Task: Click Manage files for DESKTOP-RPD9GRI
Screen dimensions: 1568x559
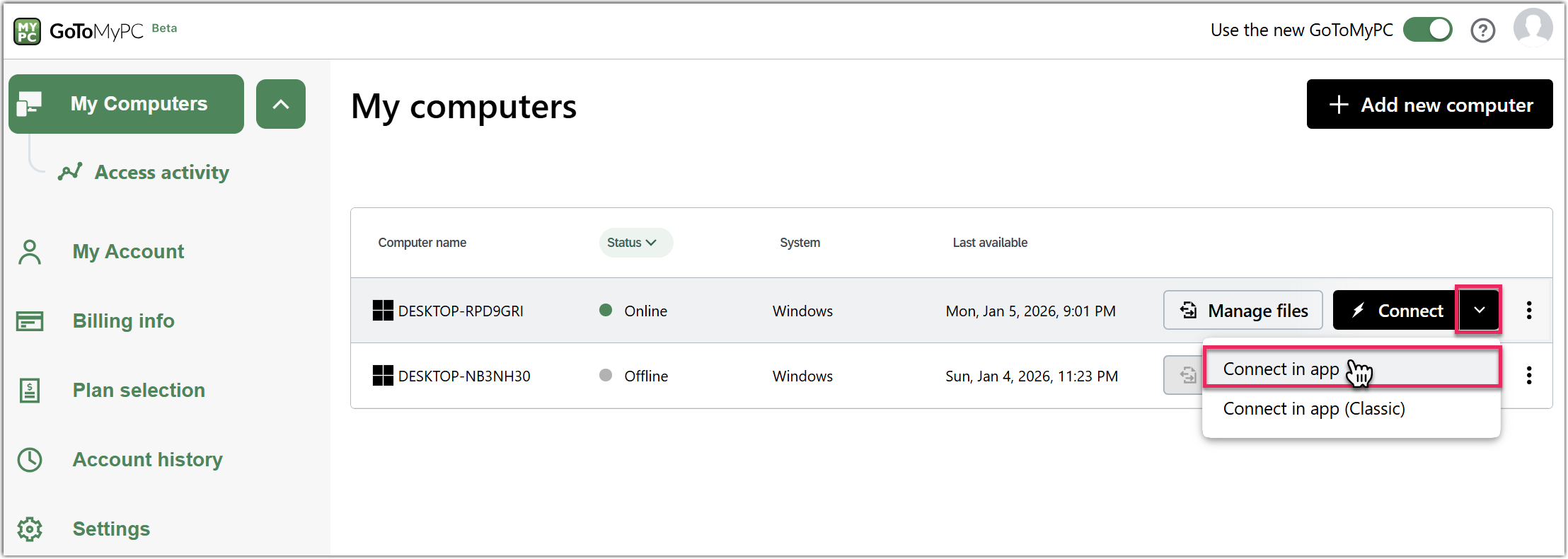Action: (1243, 311)
